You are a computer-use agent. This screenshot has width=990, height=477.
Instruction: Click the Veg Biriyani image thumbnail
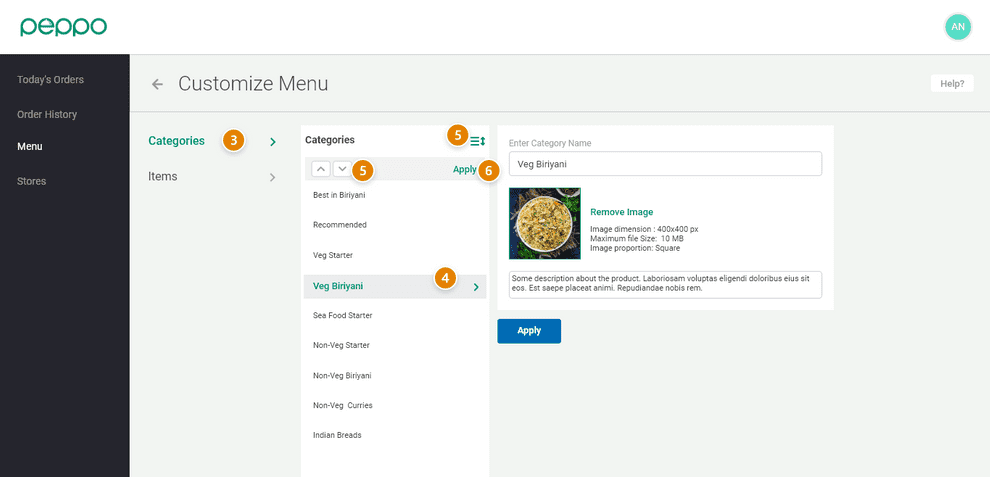tap(544, 223)
